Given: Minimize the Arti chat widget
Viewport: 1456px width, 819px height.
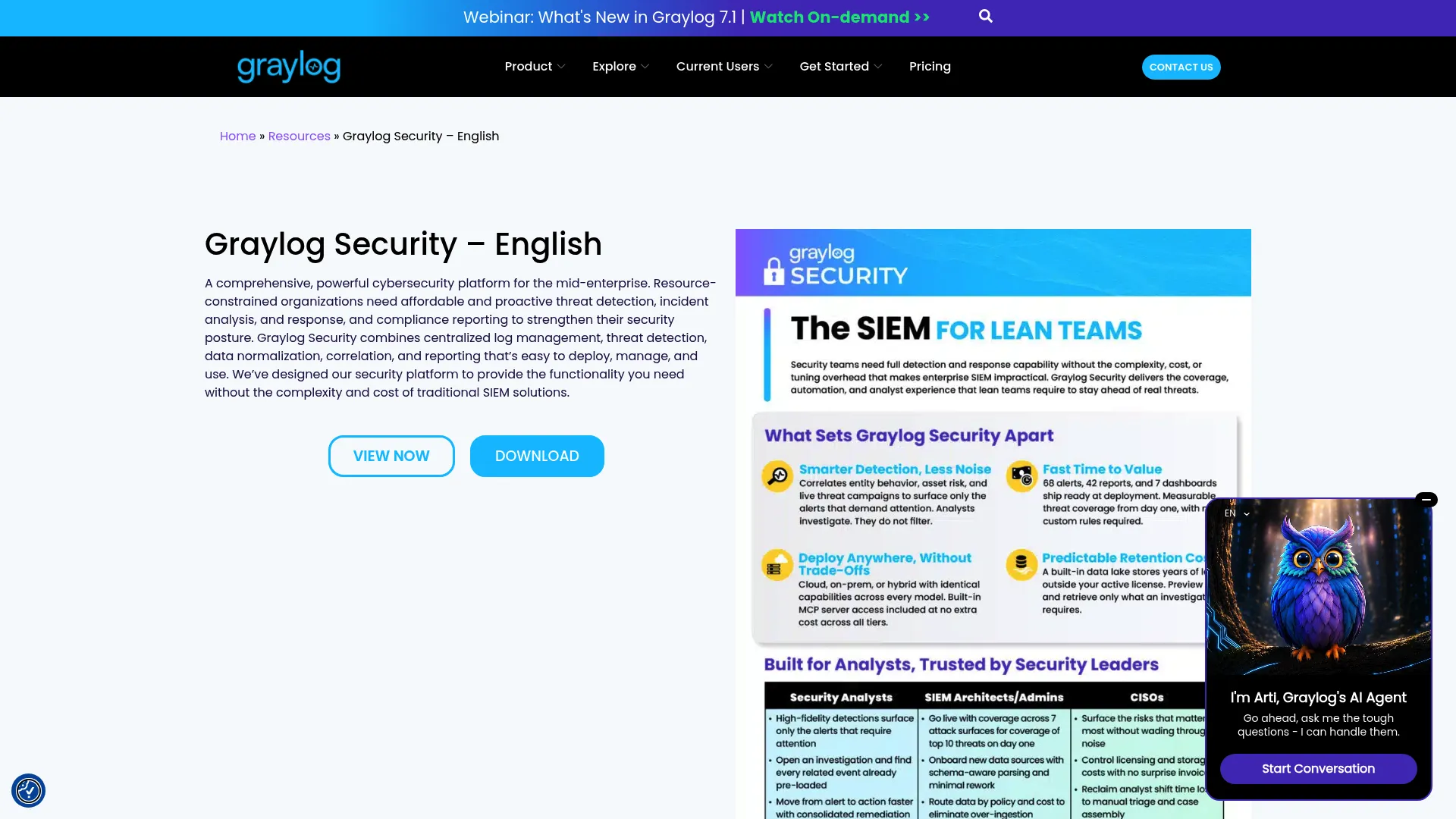Looking at the screenshot, I should point(1426,499).
